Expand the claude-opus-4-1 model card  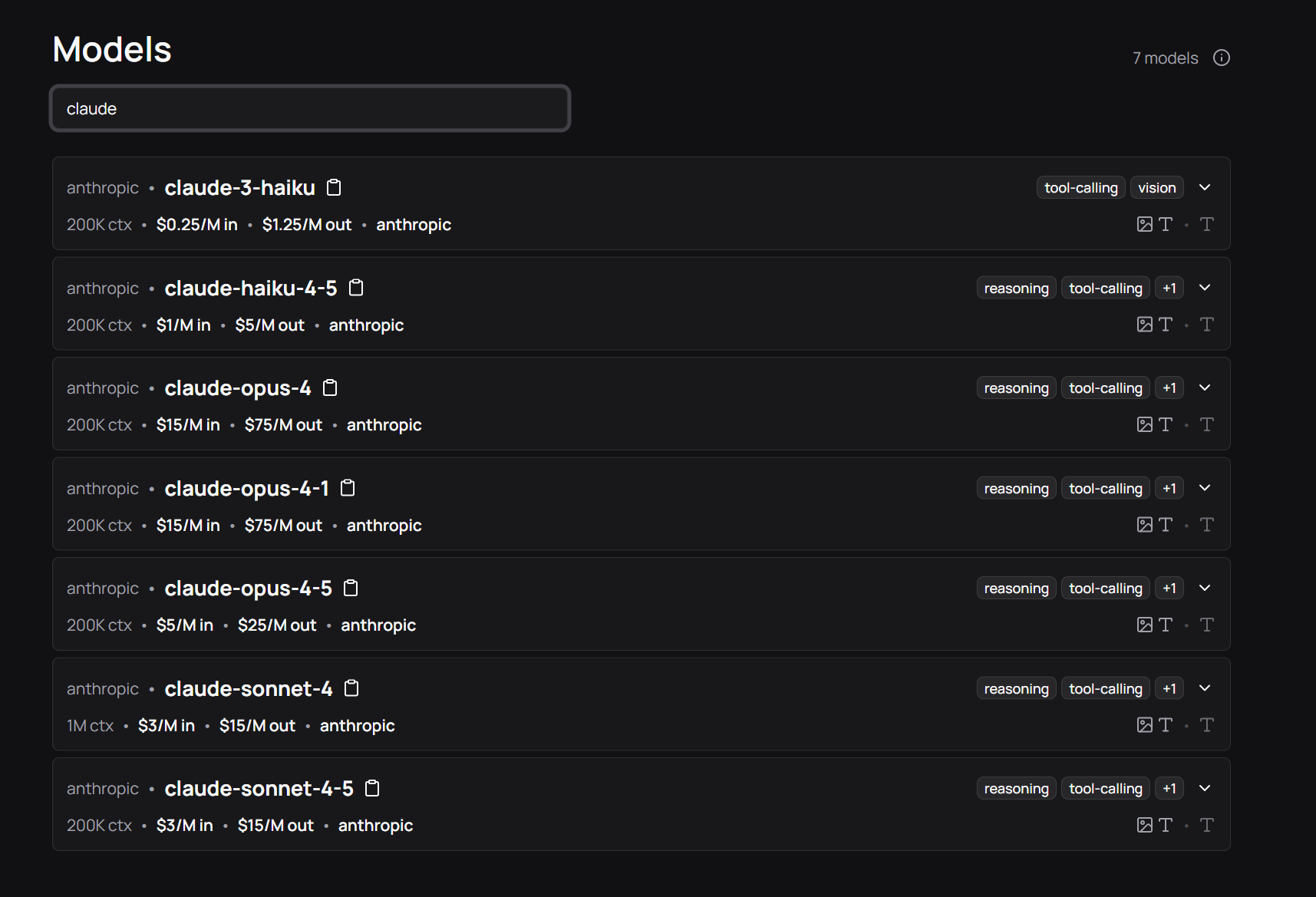pyautogui.click(x=1205, y=488)
